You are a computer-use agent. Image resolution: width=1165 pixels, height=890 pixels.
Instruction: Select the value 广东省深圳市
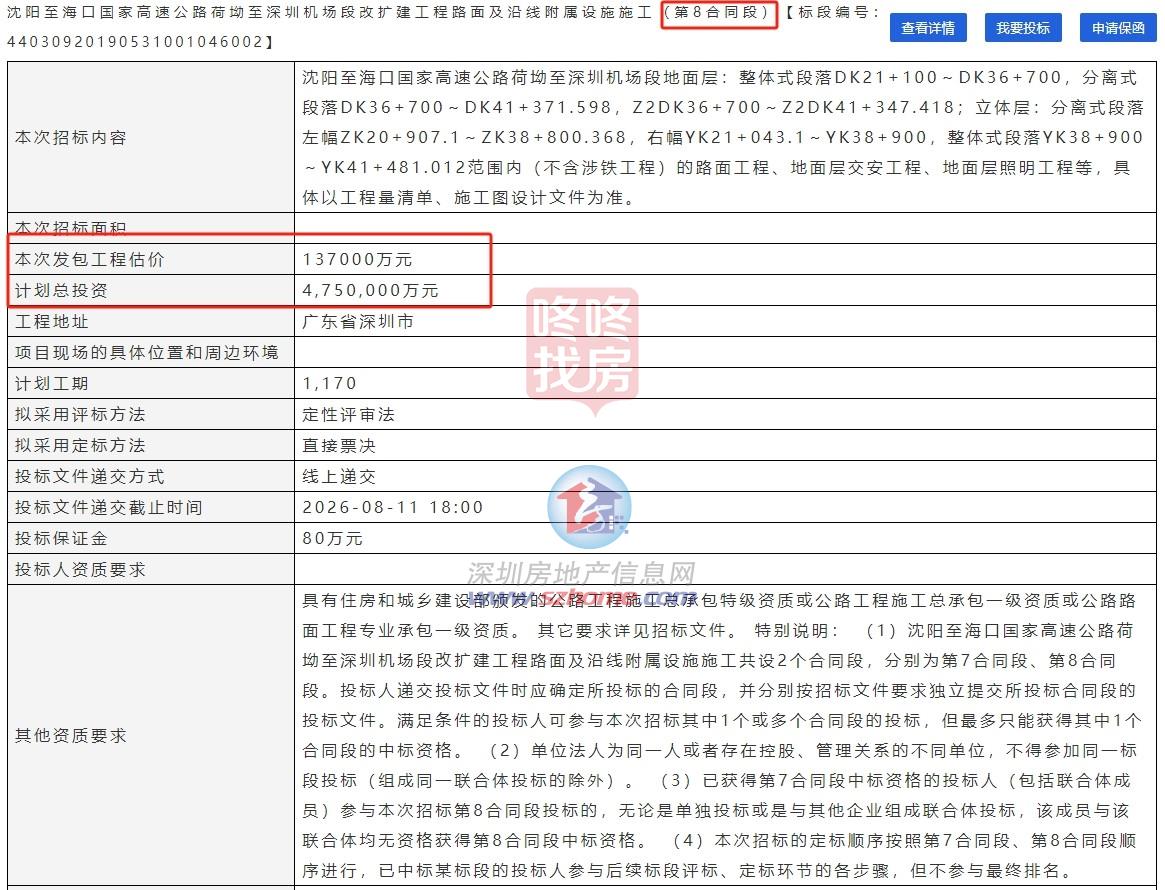tap(358, 322)
